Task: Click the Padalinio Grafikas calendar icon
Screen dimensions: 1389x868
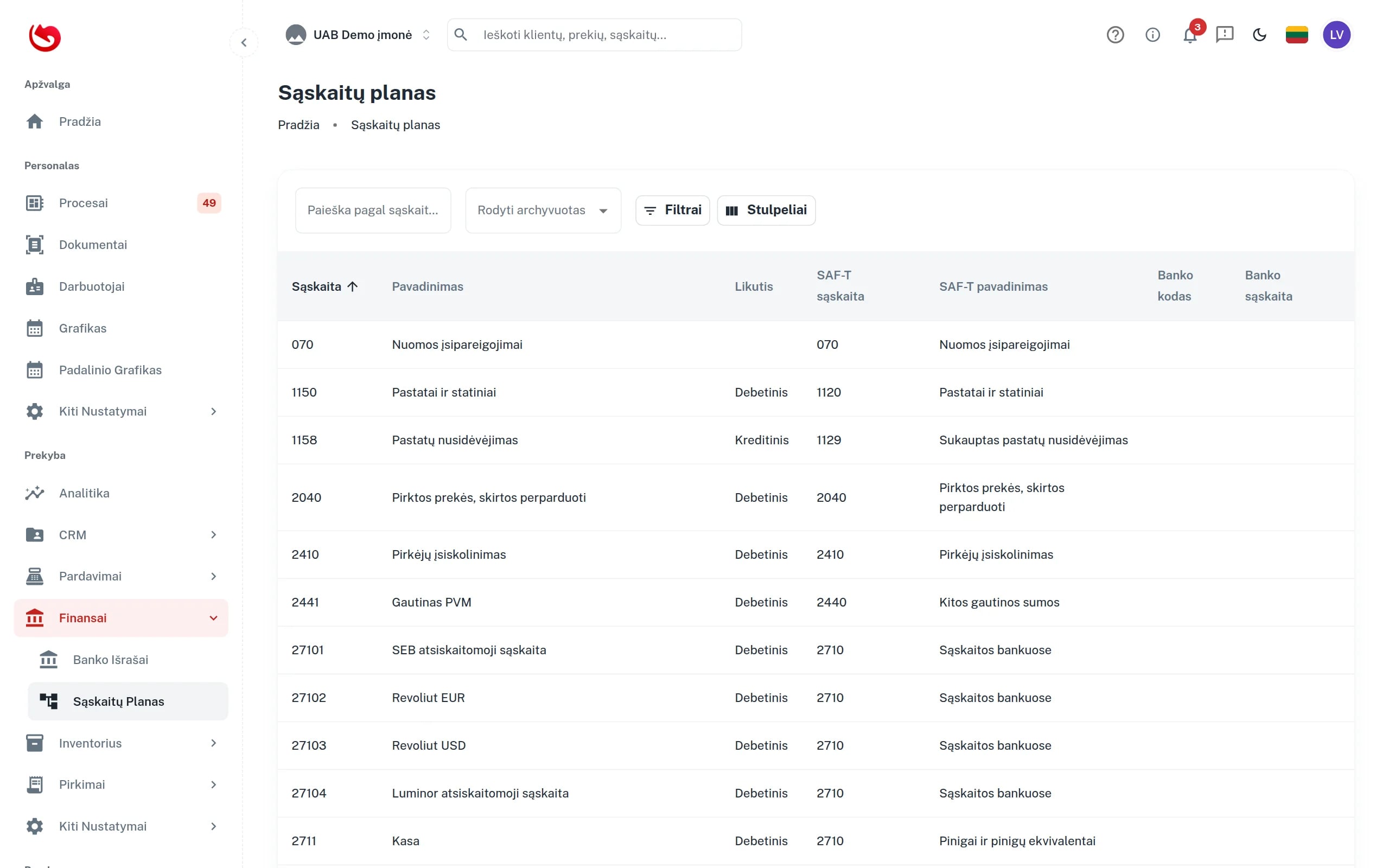Action: point(34,371)
